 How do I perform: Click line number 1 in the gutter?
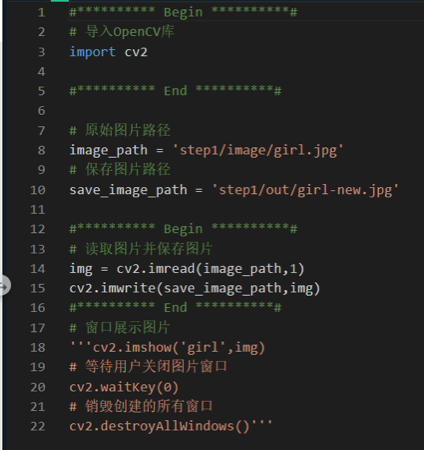41,13
